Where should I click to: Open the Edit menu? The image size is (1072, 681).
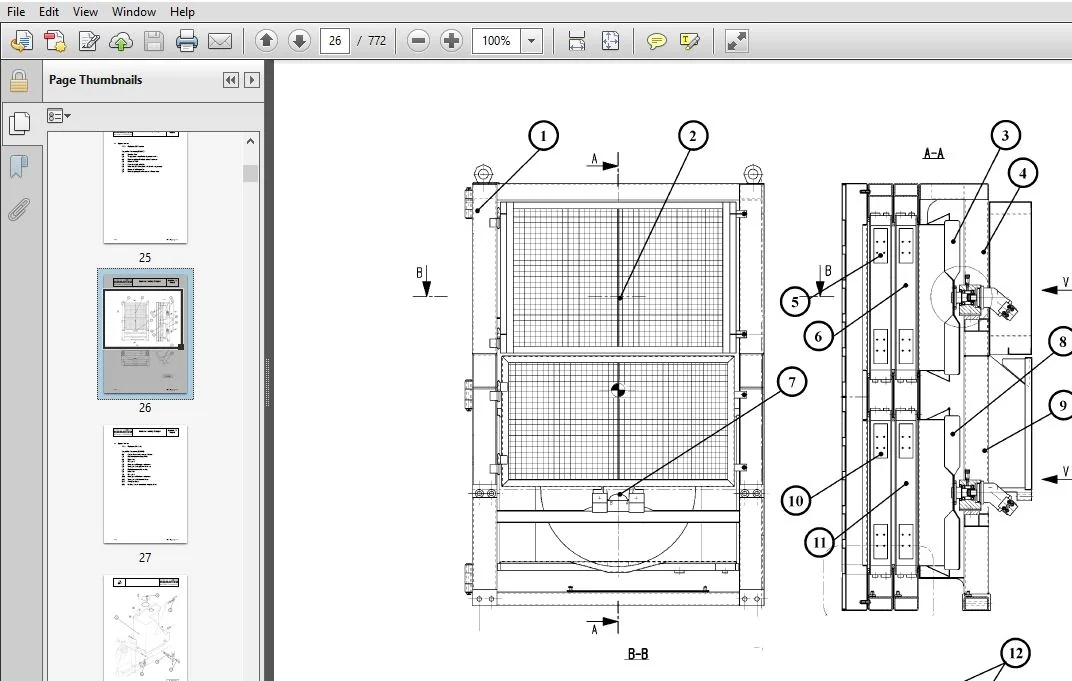click(x=49, y=12)
